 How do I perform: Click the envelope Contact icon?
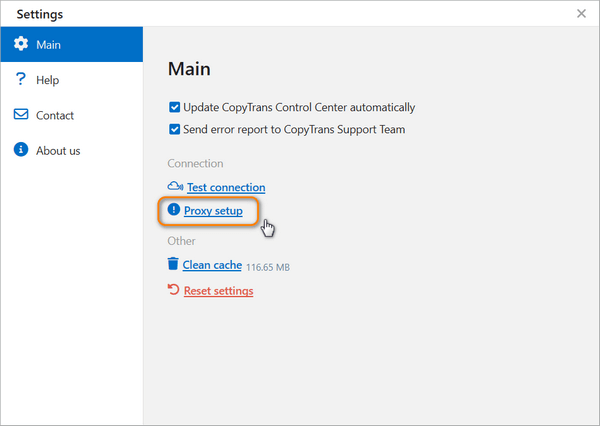click(x=21, y=114)
